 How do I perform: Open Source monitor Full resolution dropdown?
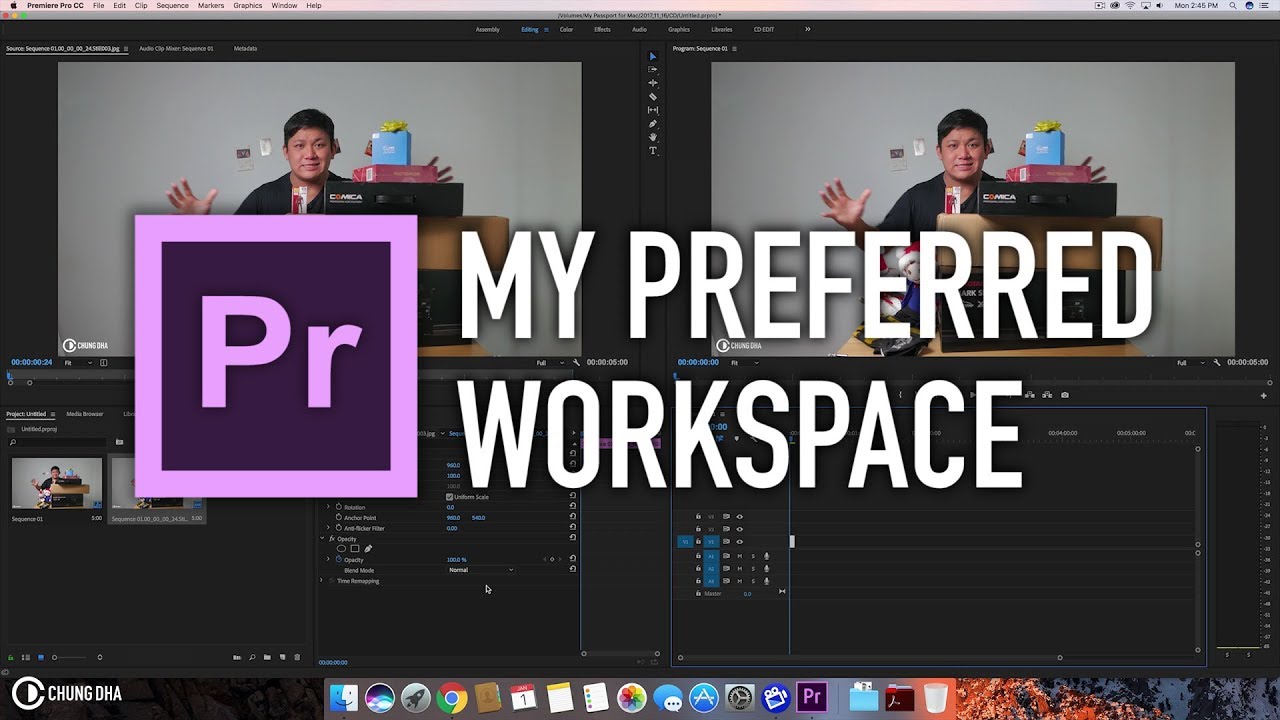[550, 362]
